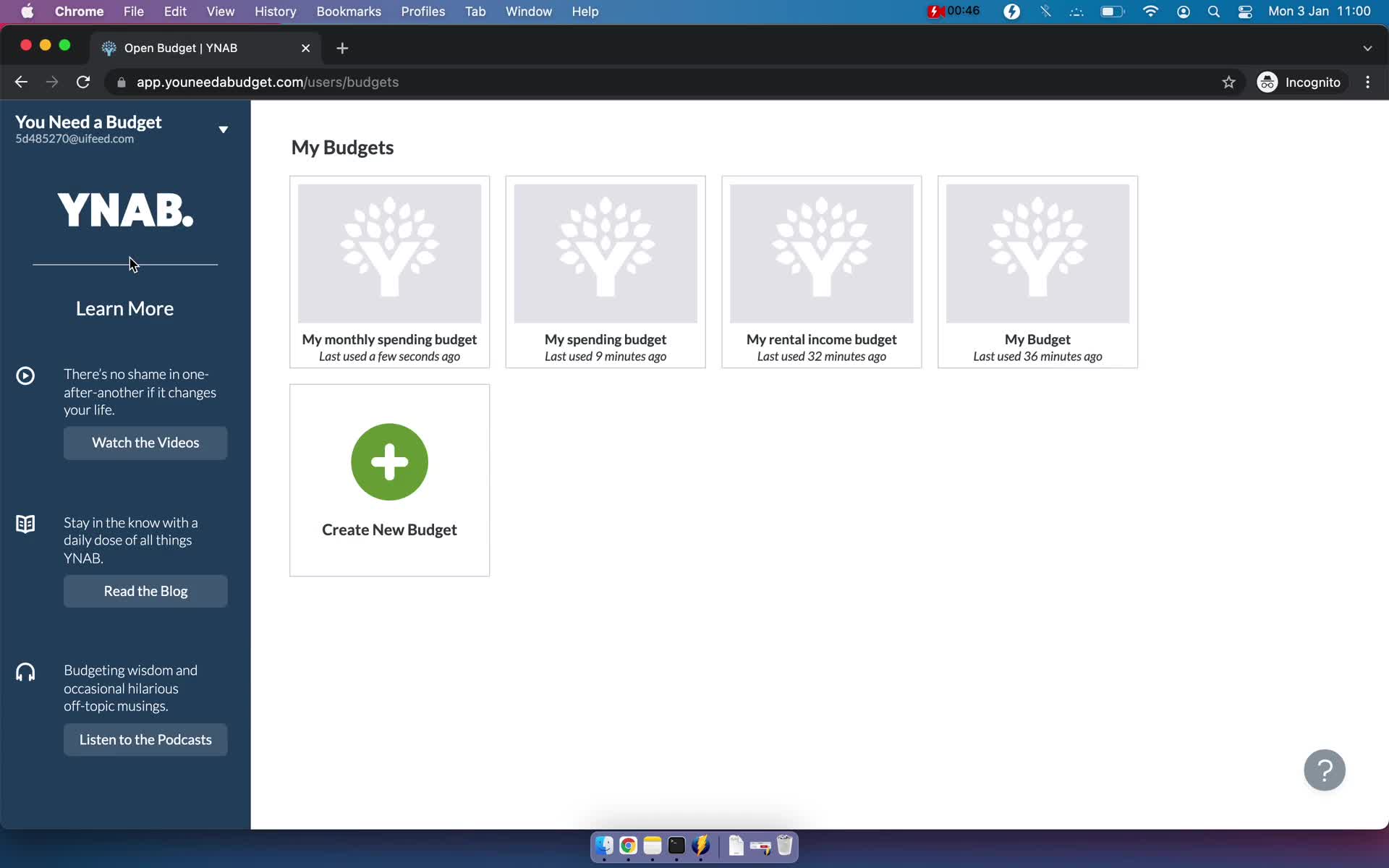Expand the You Need a Budget dropdown

(x=223, y=129)
